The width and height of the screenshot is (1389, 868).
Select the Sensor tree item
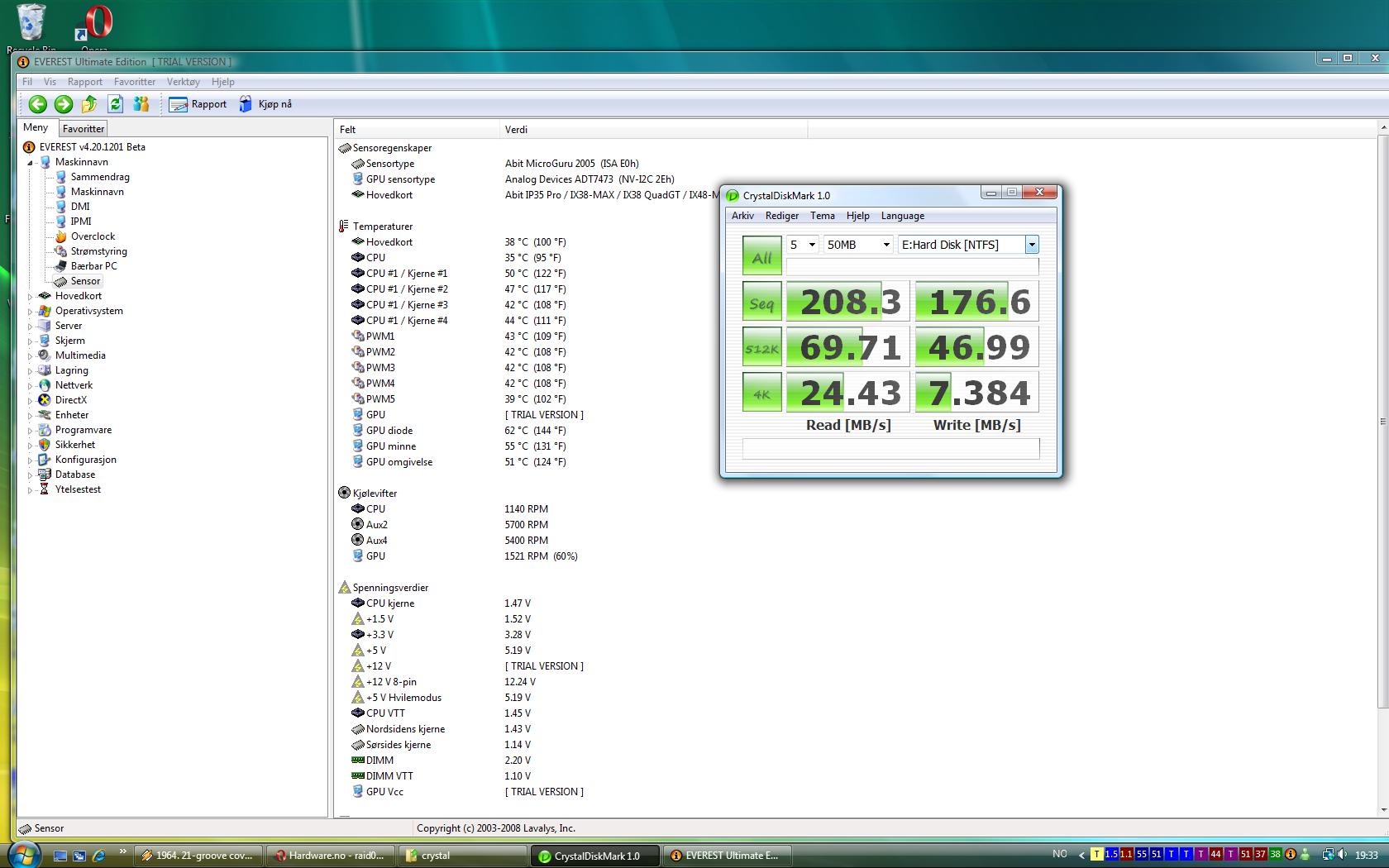click(x=85, y=281)
